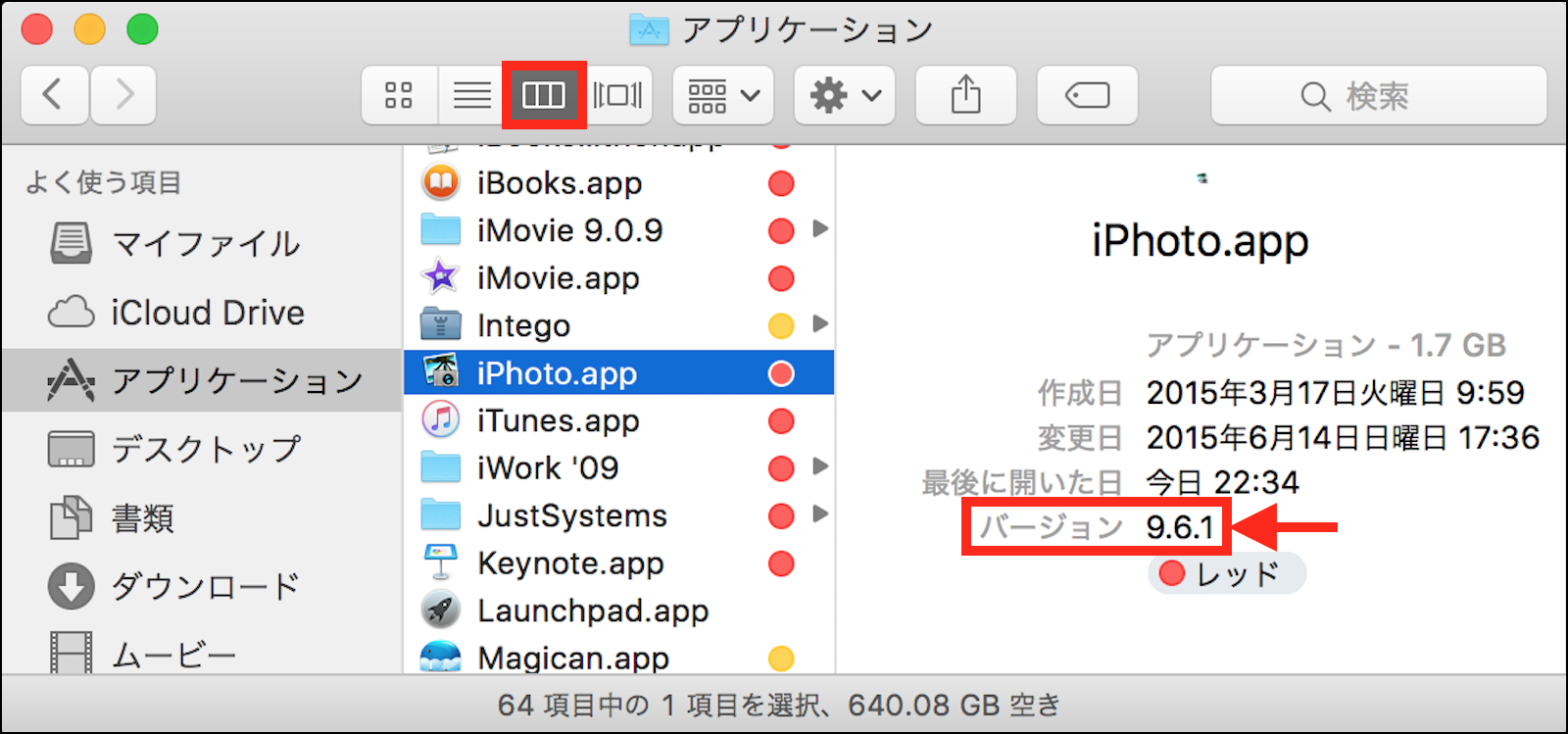The height and width of the screenshot is (734, 1568).
Task: Open the item arrangement dropdown
Action: (723, 95)
